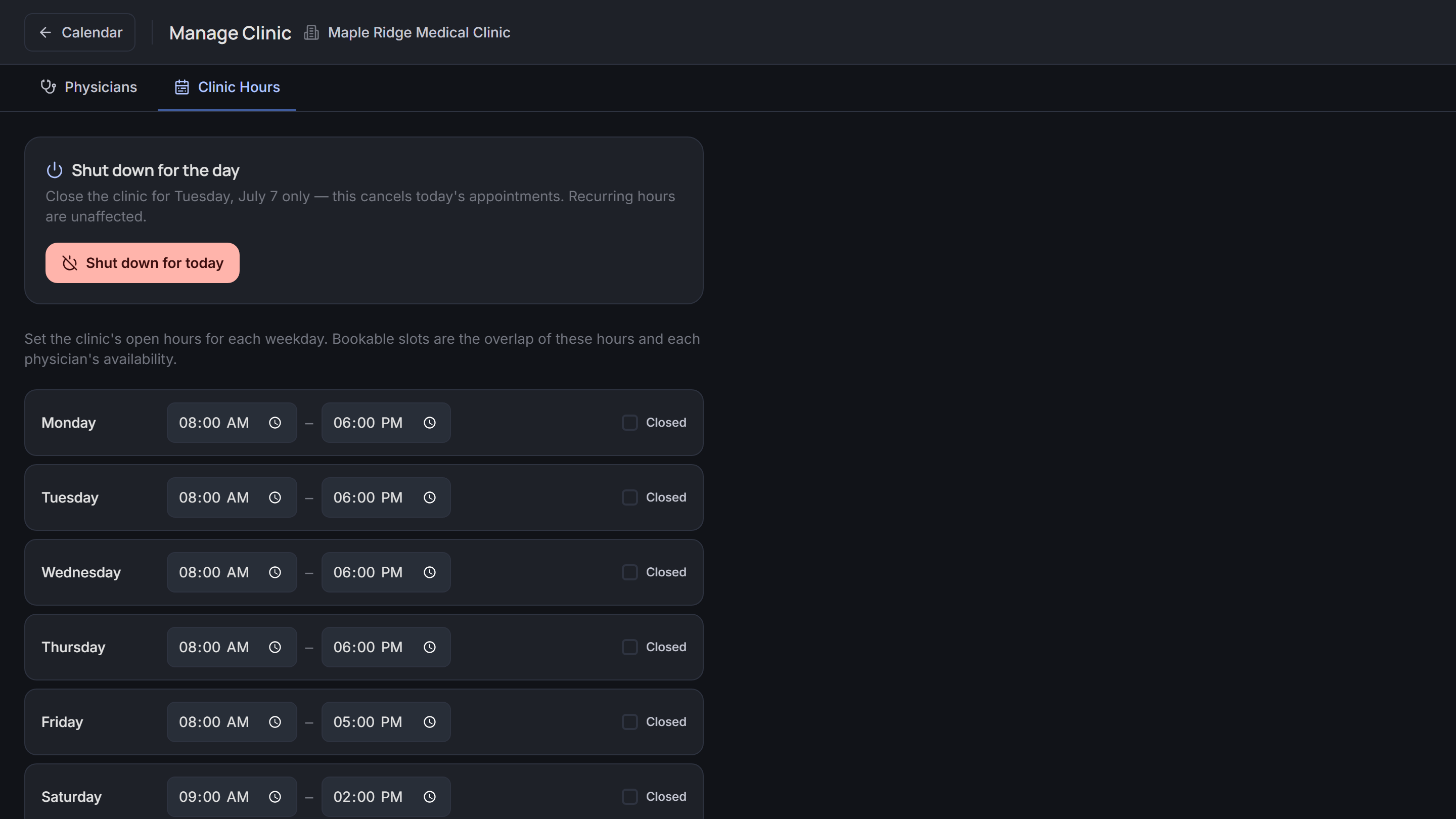This screenshot has width=1456, height=819.
Task: Edit Saturday 02:00 PM closing time field
Action: pyautogui.click(x=386, y=797)
